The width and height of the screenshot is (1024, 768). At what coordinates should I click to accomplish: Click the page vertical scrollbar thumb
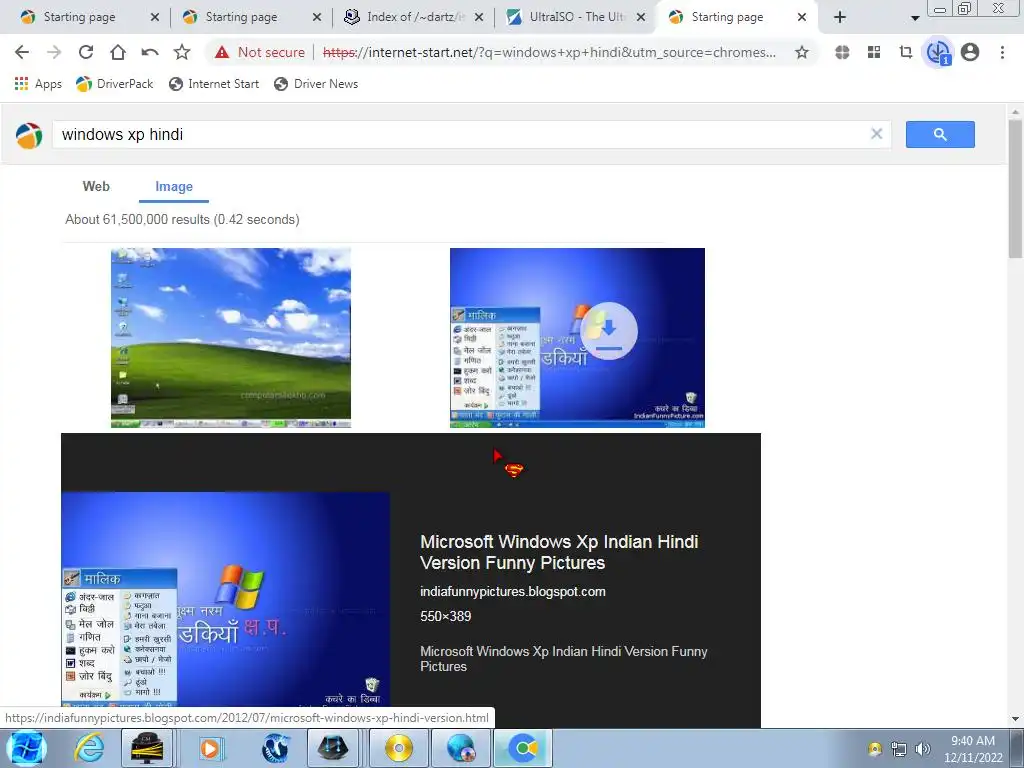point(1015,189)
